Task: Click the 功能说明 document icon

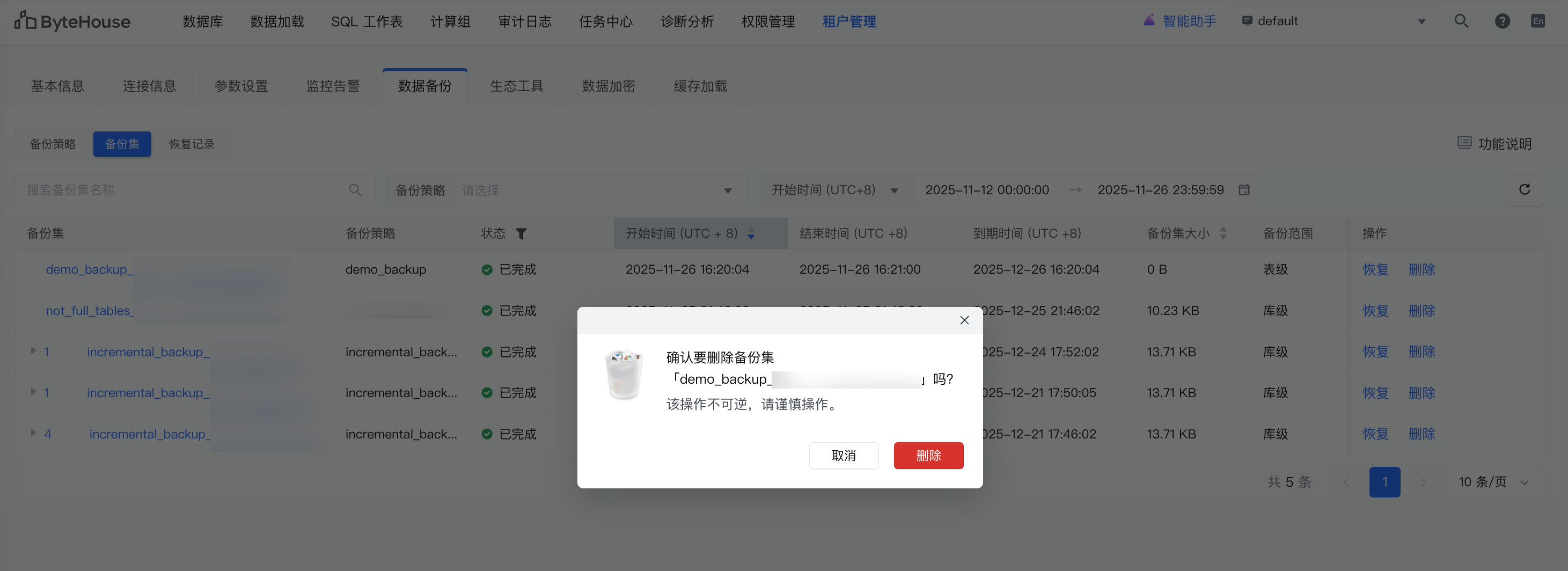Action: tap(1464, 143)
